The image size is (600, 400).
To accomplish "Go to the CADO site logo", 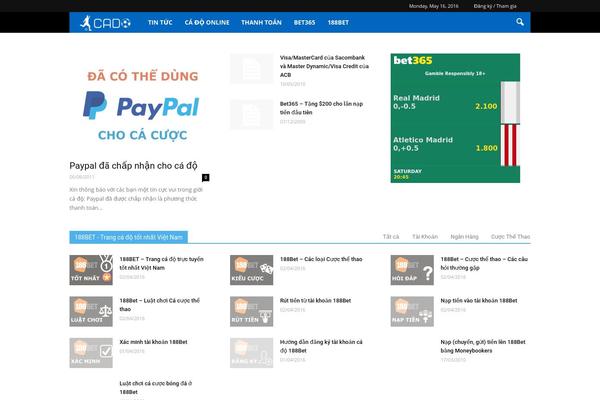I will tap(105, 23).
